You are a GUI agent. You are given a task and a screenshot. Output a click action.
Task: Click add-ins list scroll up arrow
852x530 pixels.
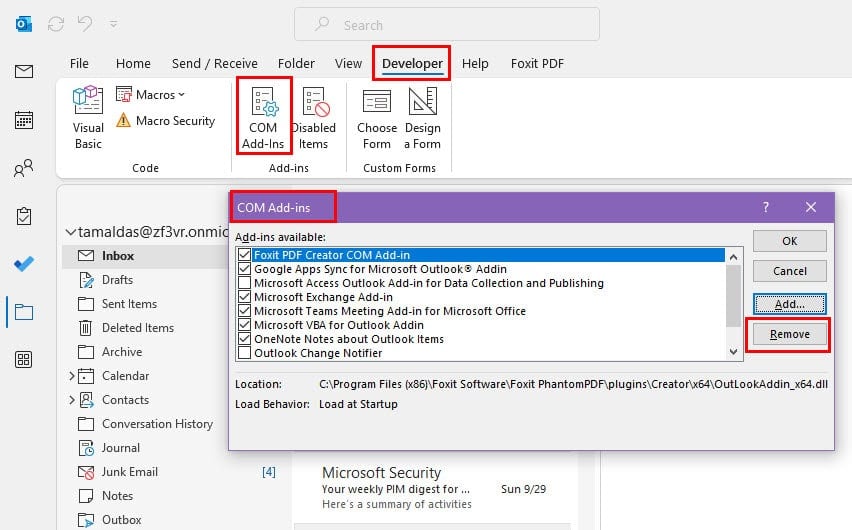click(734, 257)
